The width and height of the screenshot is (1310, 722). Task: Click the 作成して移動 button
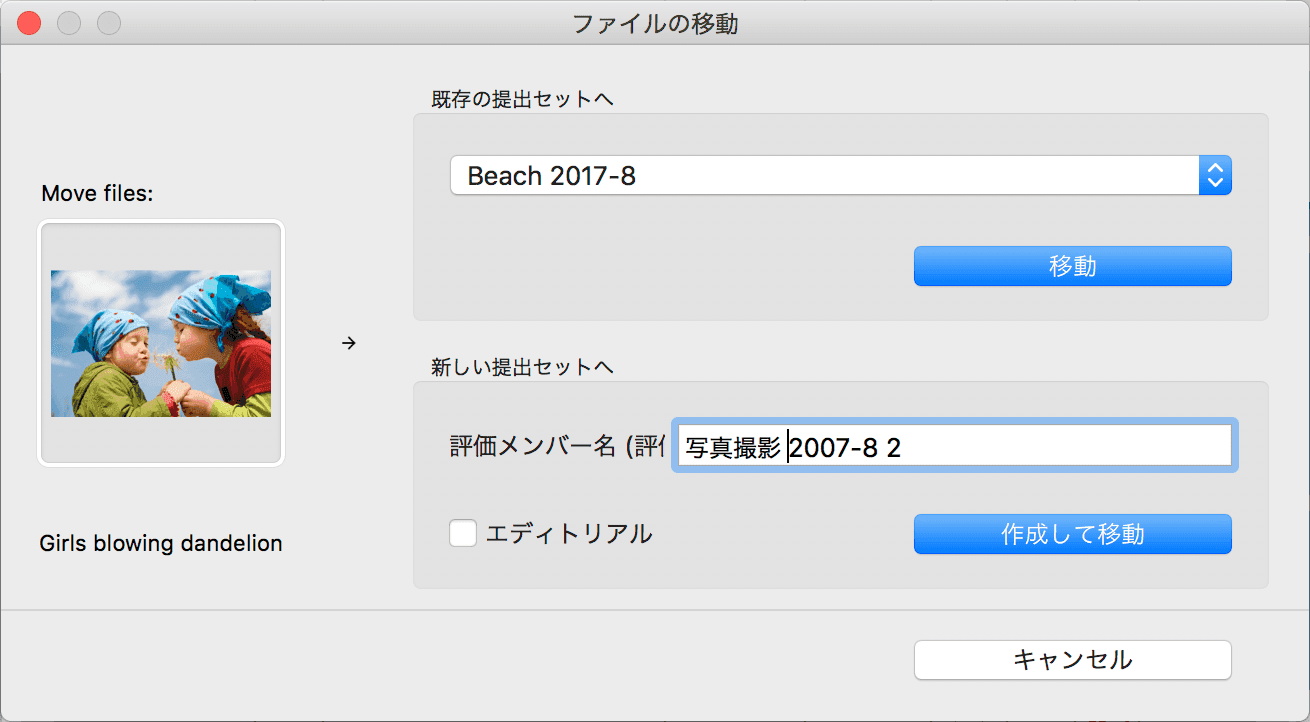[x=1073, y=534]
